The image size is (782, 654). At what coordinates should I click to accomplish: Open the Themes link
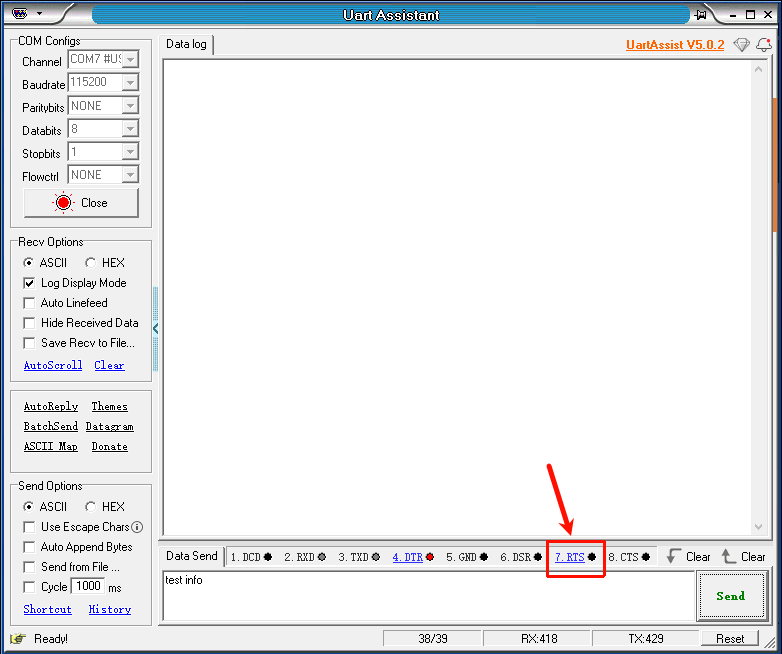point(109,406)
